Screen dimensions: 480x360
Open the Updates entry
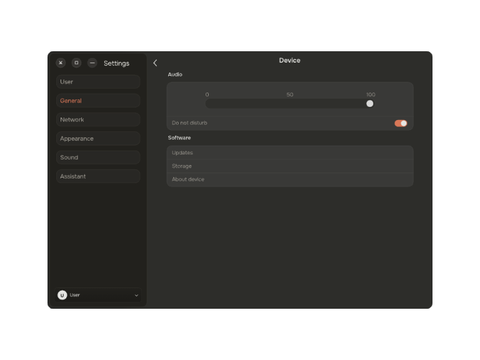pyautogui.click(x=290, y=153)
